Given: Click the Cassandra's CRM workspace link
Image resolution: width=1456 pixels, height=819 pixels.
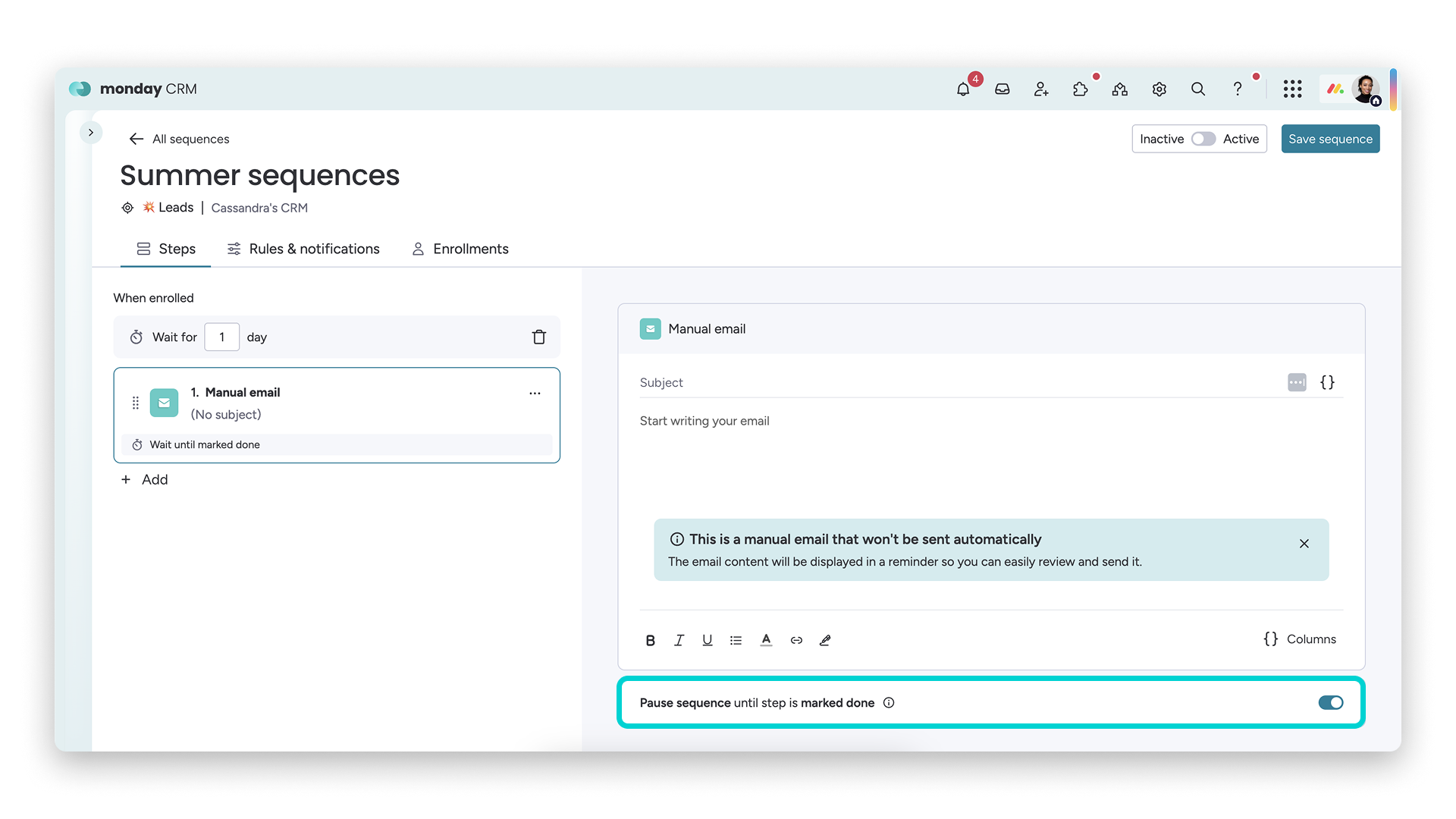Looking at the screenshot, I should point(259,208).
